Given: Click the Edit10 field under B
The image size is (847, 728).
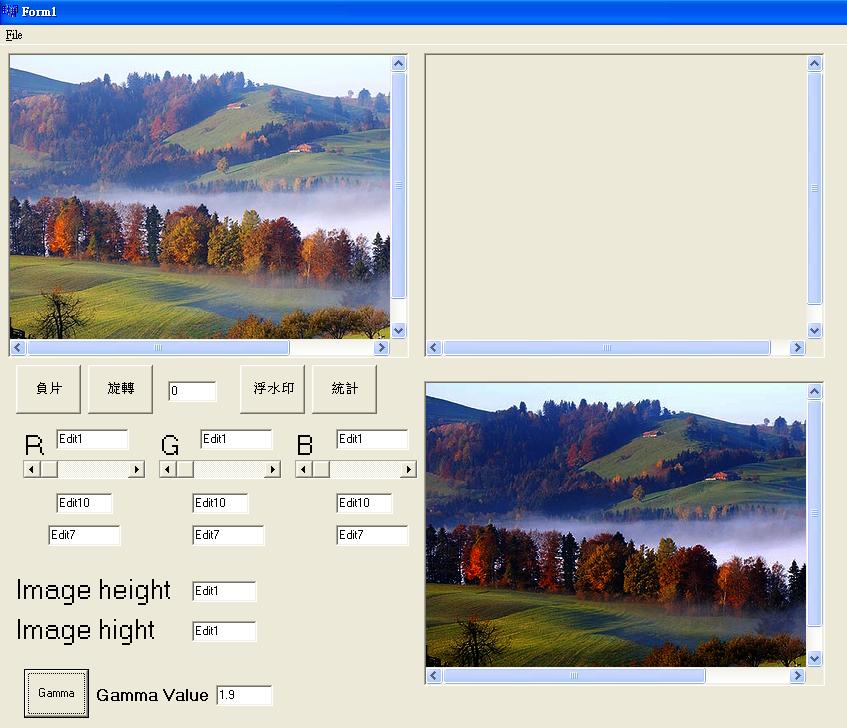Looking at the screenshot, I should pos(364,503).
